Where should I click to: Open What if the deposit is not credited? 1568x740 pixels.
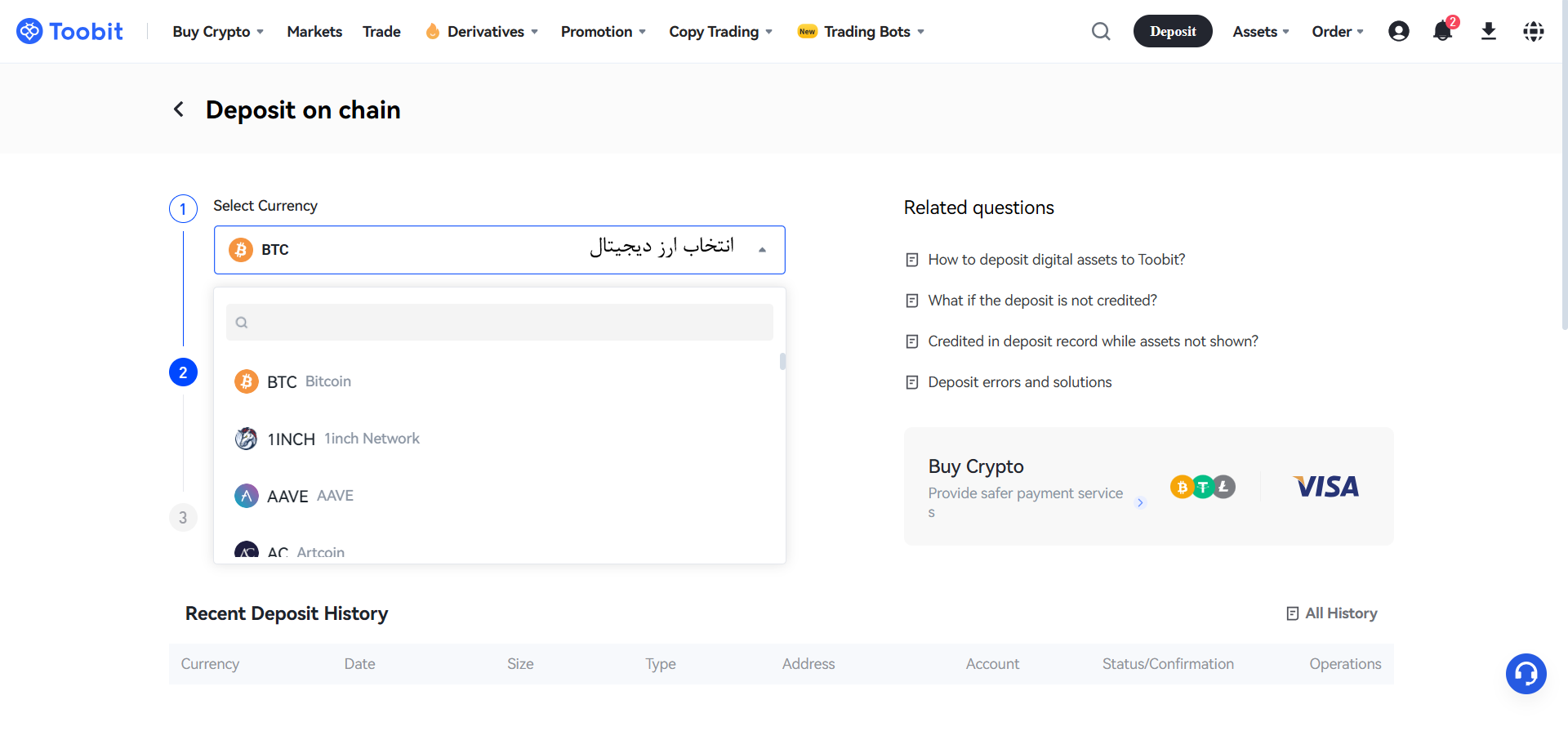[1042, 301]
